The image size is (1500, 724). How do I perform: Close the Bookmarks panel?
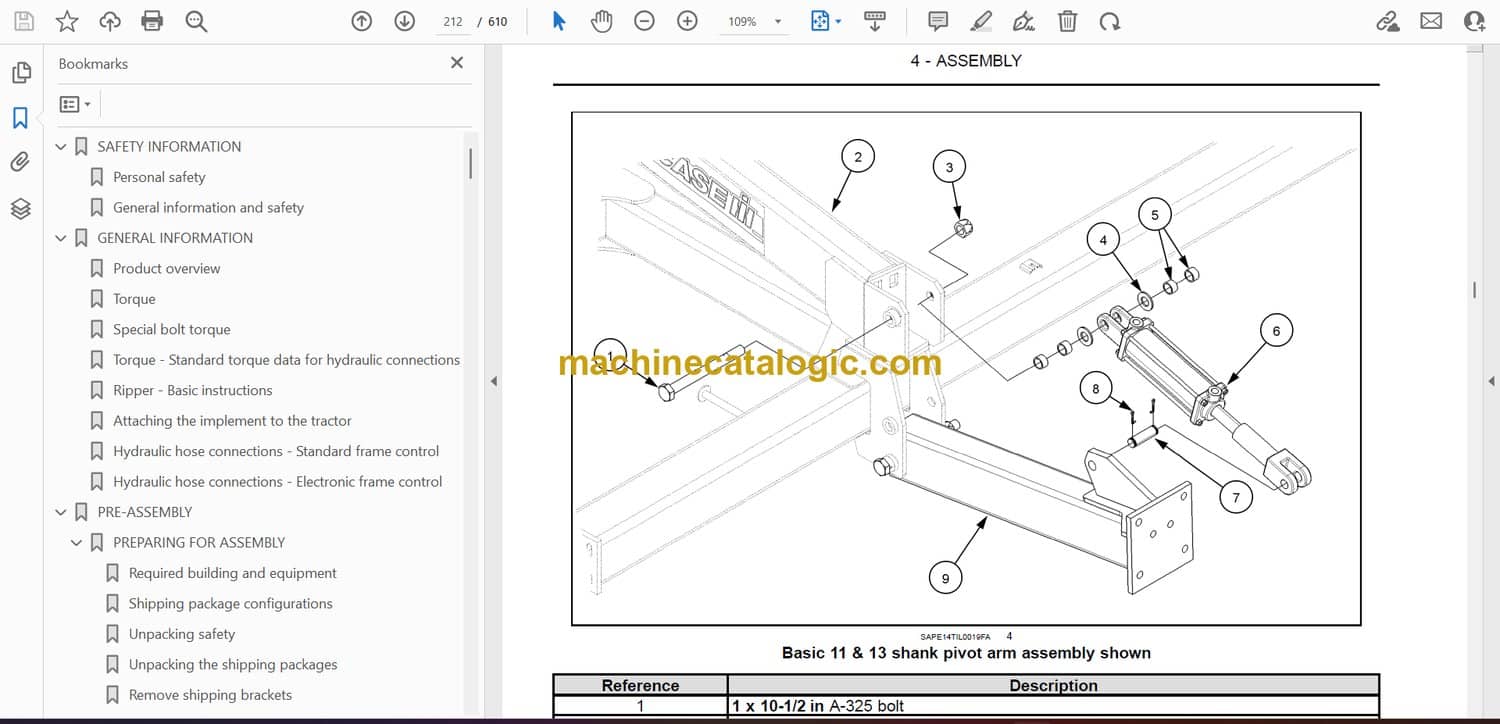tap(457, 63)
